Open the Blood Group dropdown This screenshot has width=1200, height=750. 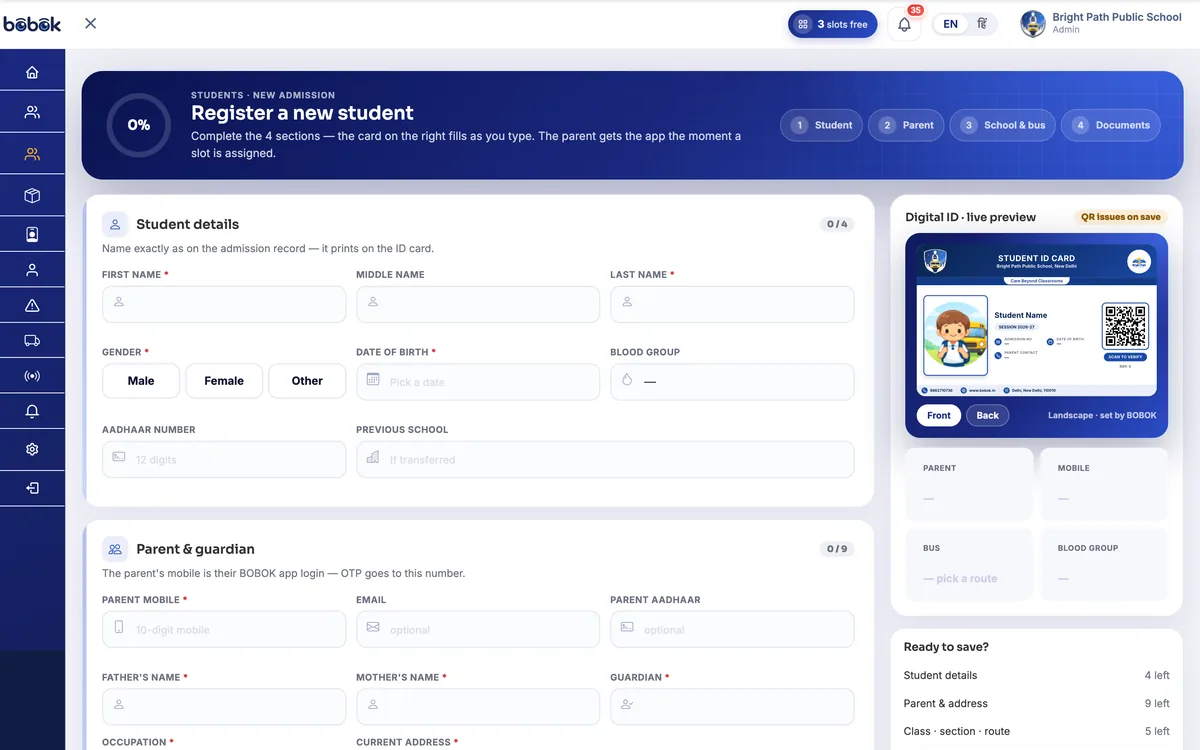(732, 381)
